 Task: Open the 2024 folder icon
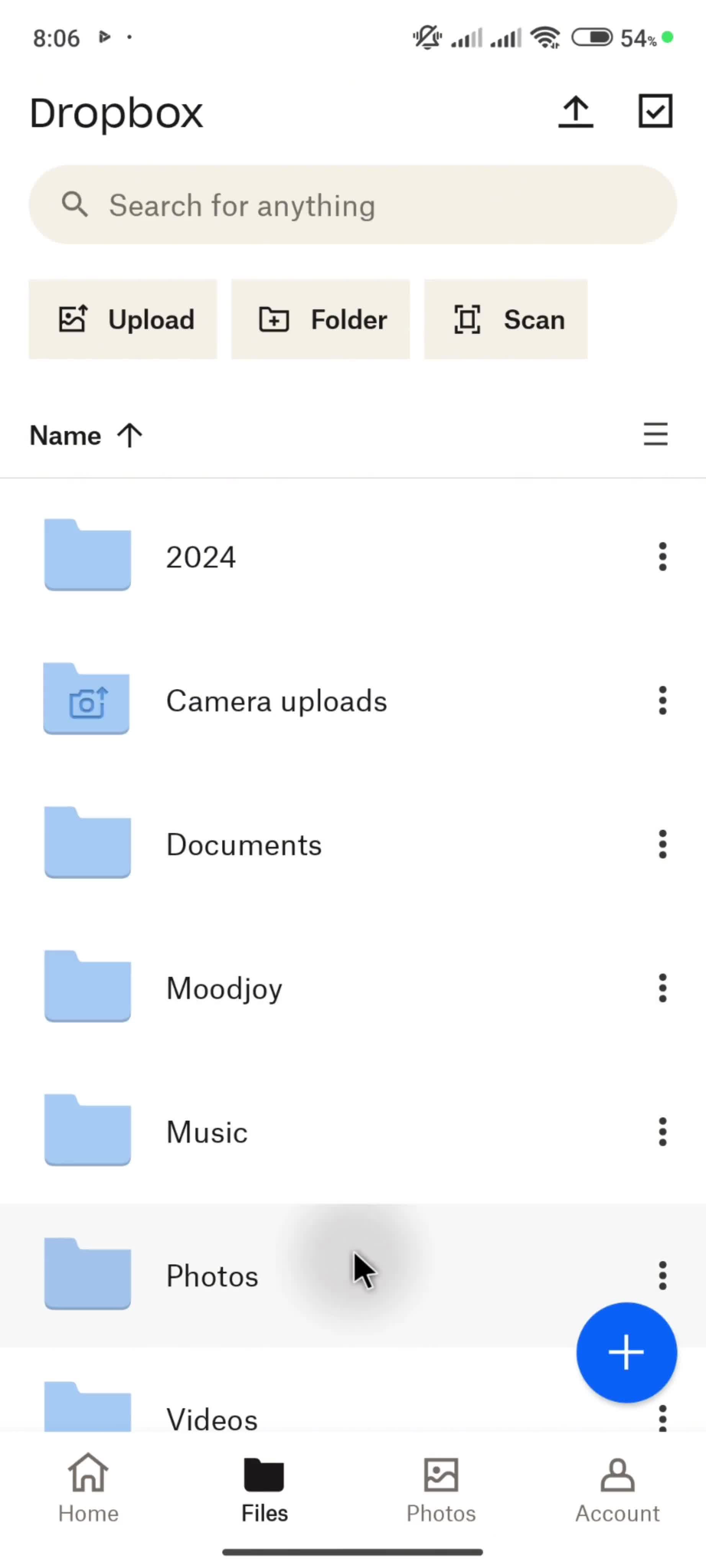pos(88,555)
